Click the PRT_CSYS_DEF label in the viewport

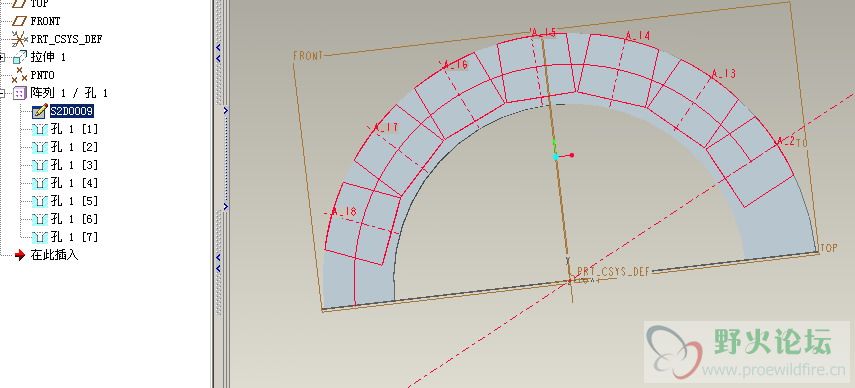coord(613,271)
